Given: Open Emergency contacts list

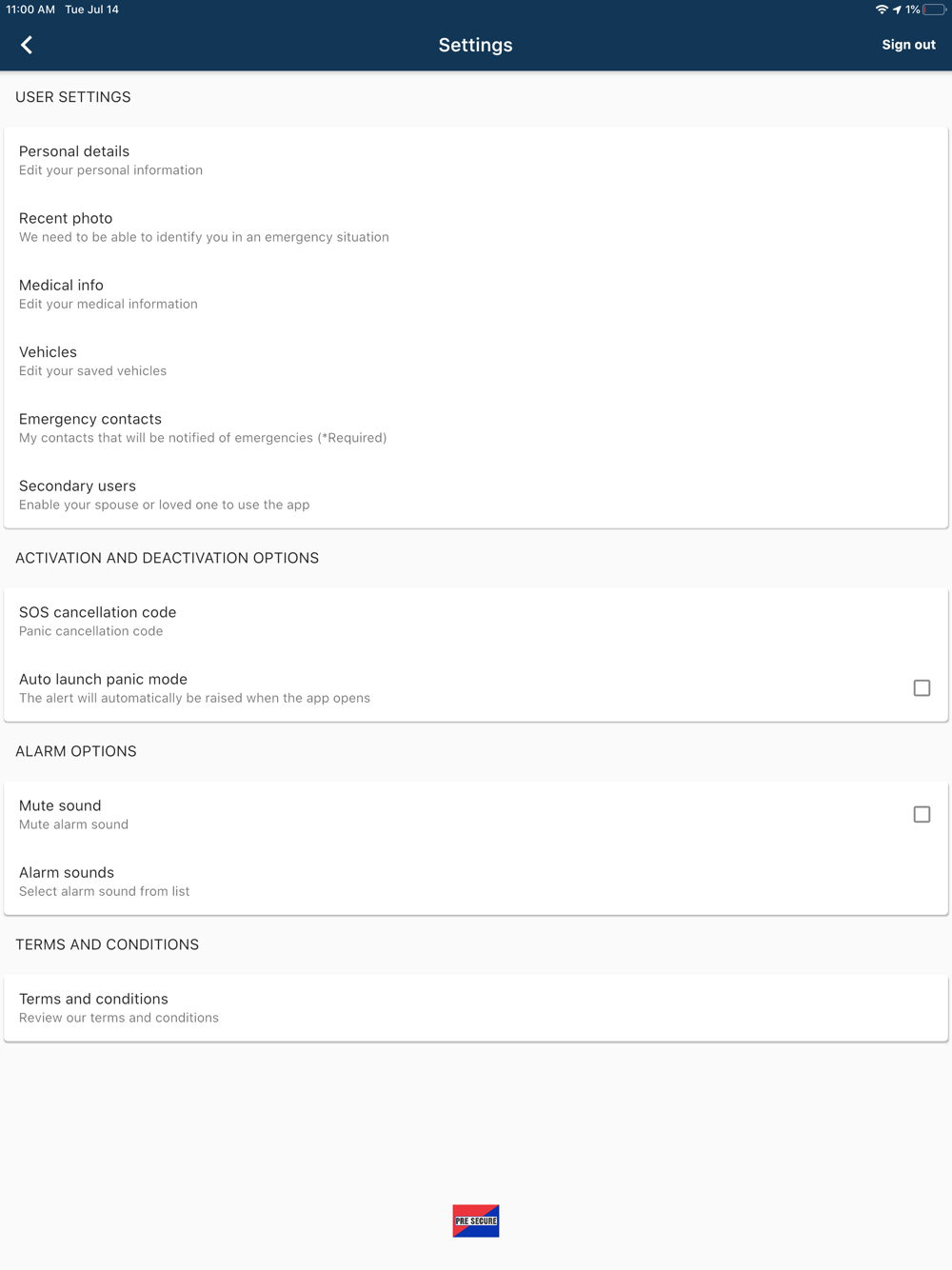Looking at the screenshot, I should coord(476,427).
